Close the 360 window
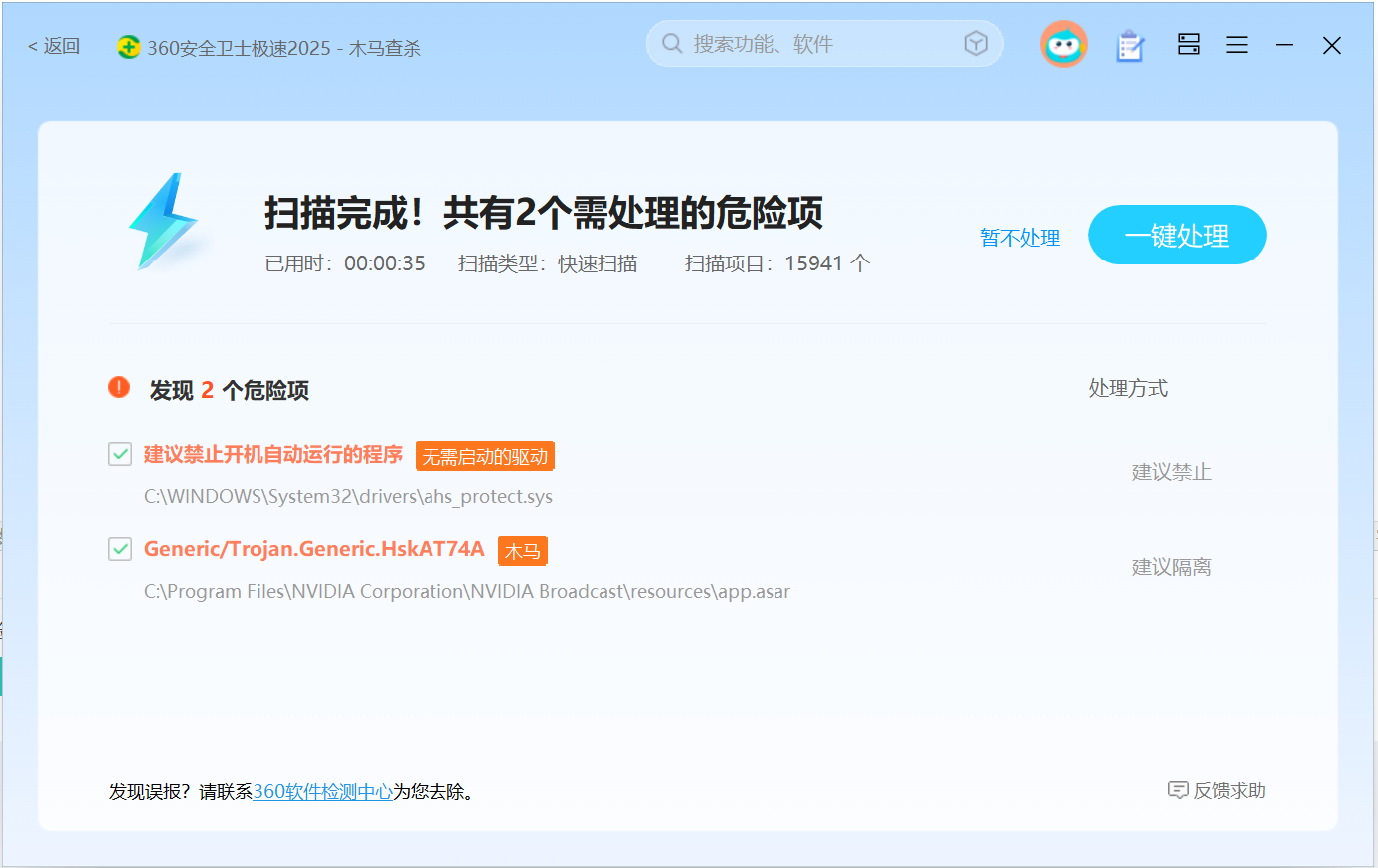Viewport: 1378px width, 868px height. click(x=1332, y=45)
